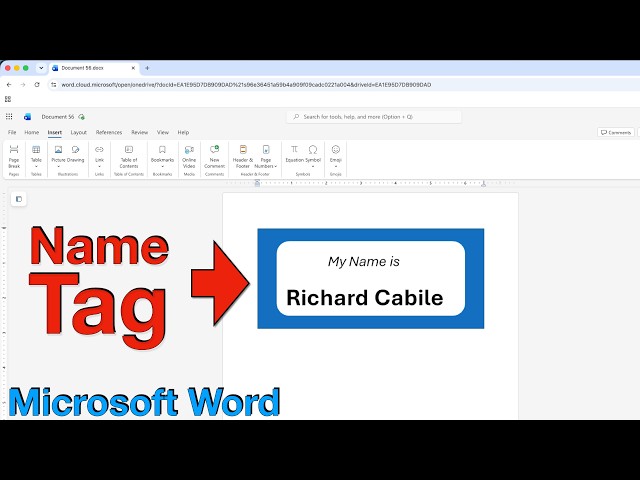Expand the browser tab search dropdown

point(41,68)
